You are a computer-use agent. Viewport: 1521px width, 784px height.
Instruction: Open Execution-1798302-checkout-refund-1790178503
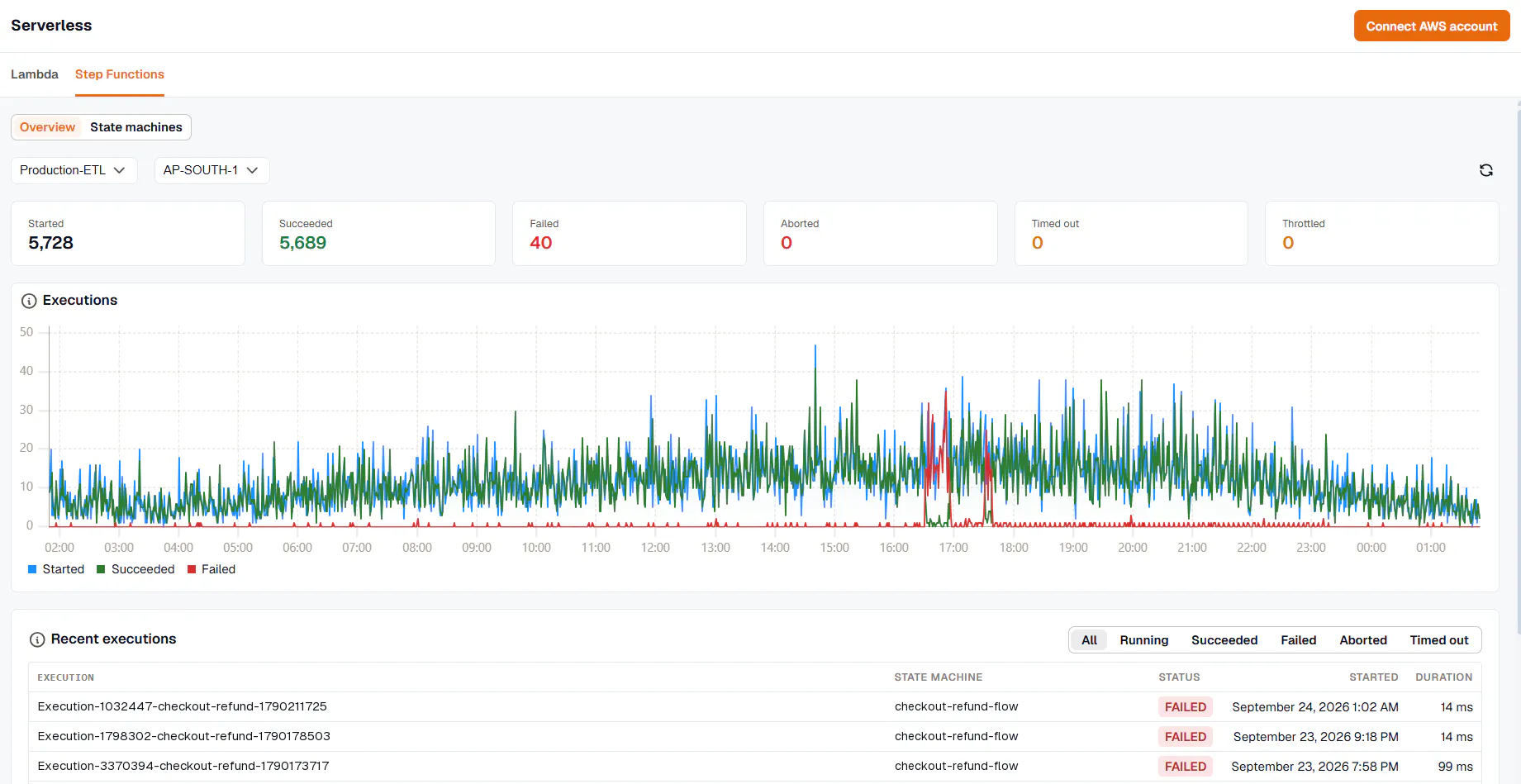coord(184,736)
